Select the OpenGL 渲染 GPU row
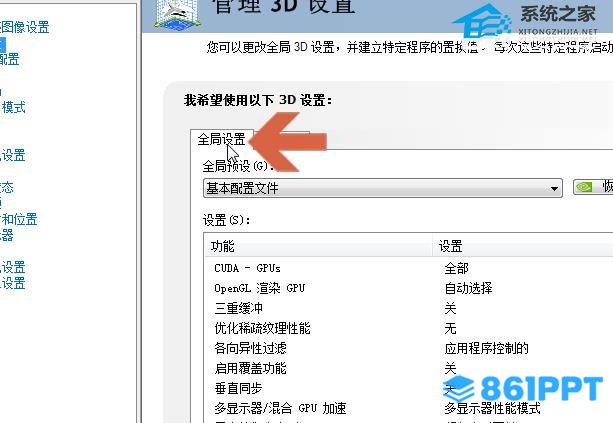Screen dimensions: 613x423 pyautogui.click(x=409, y=288)
